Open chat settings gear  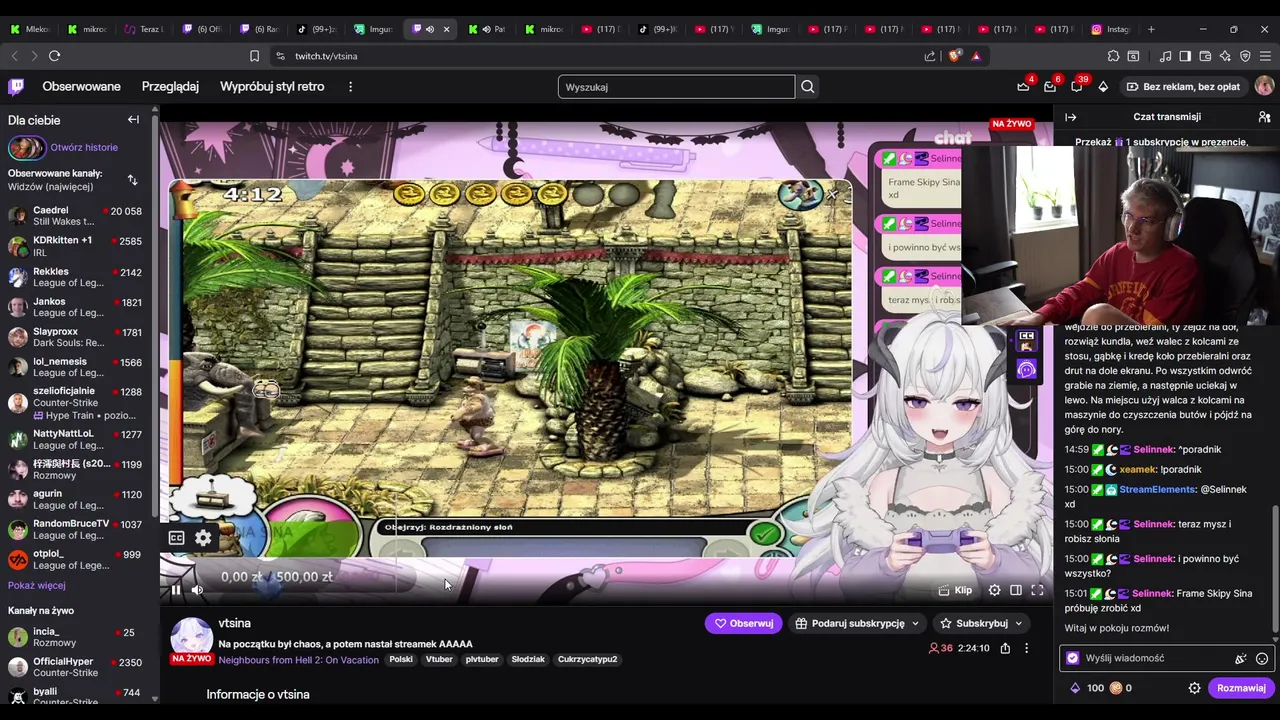pos(1194,688)
